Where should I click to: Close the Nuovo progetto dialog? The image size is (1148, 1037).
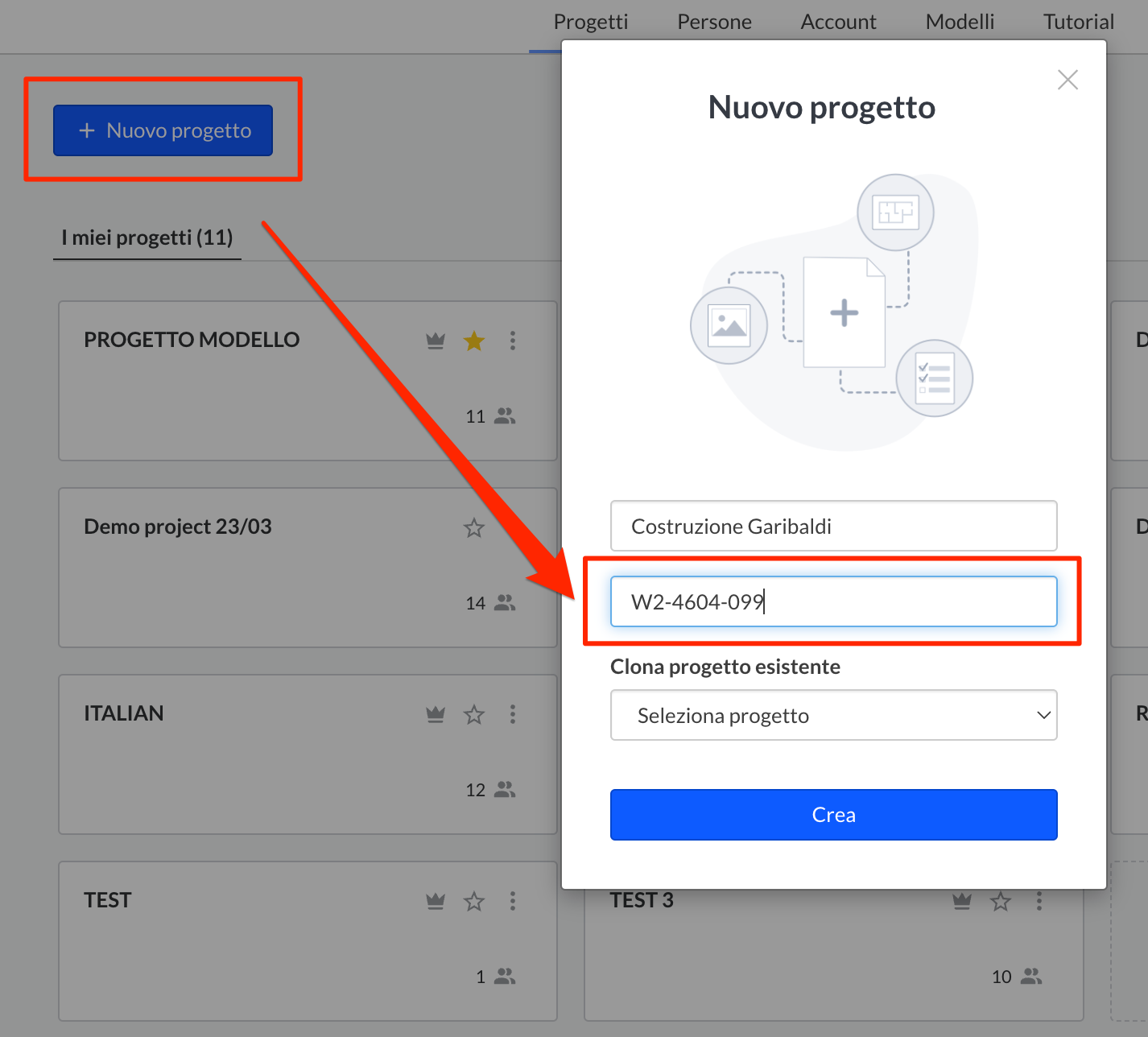1067,80
